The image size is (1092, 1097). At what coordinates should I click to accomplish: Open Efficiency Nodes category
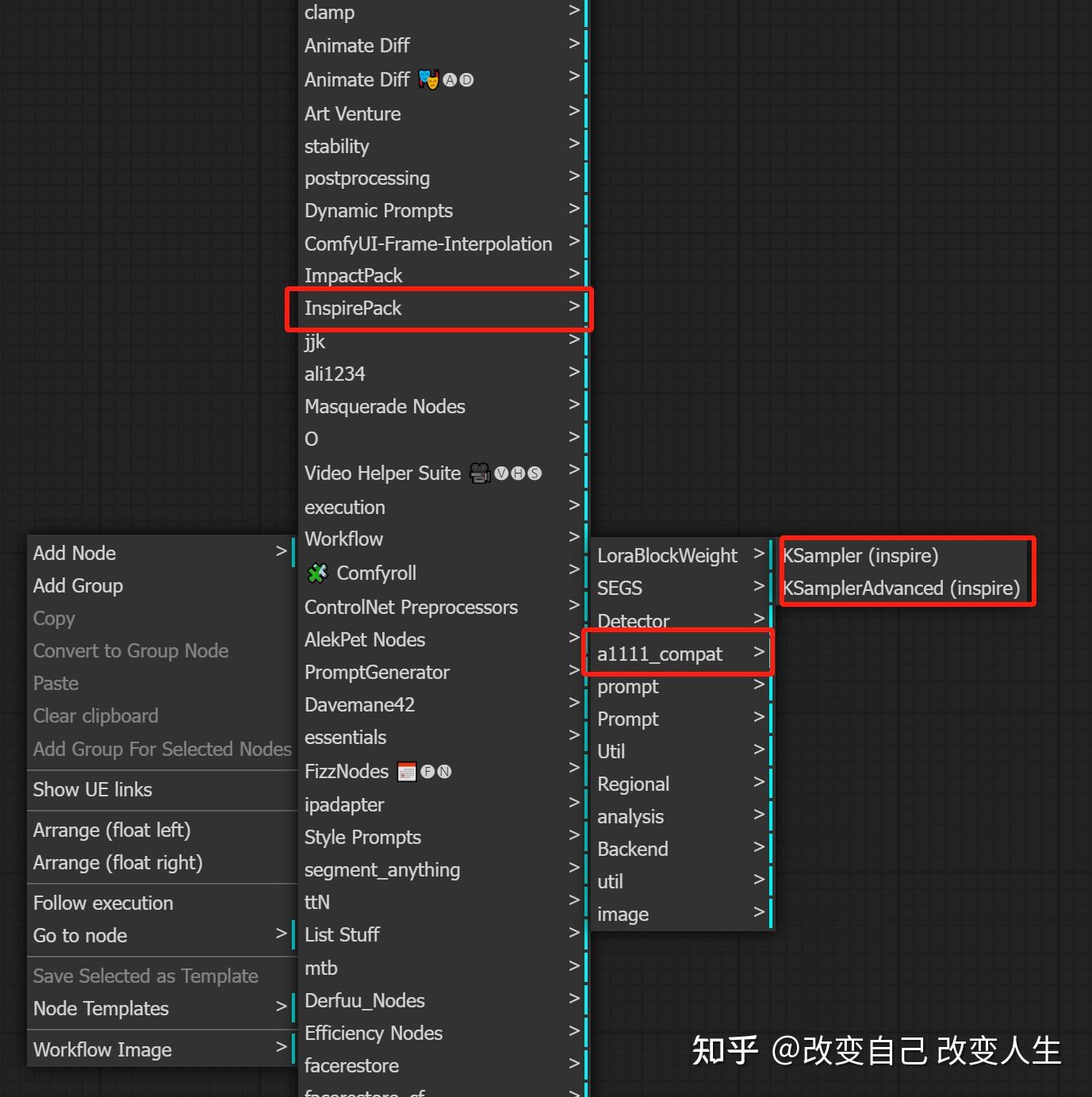point(443,1033)
